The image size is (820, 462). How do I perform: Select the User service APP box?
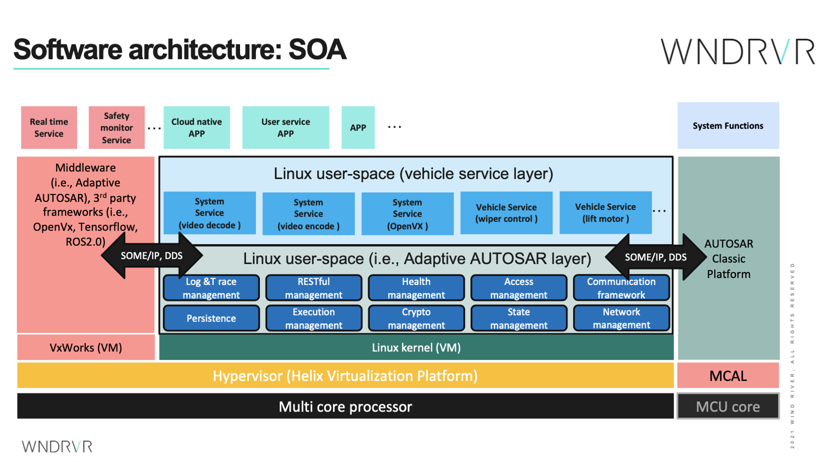tap(286, 128)
